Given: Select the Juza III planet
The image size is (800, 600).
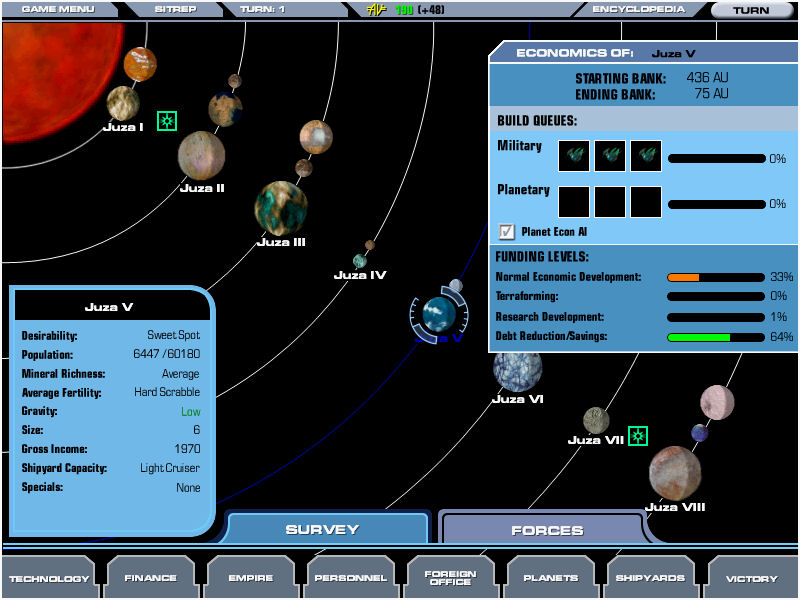Looking at the screenshot, I should 281,208.
